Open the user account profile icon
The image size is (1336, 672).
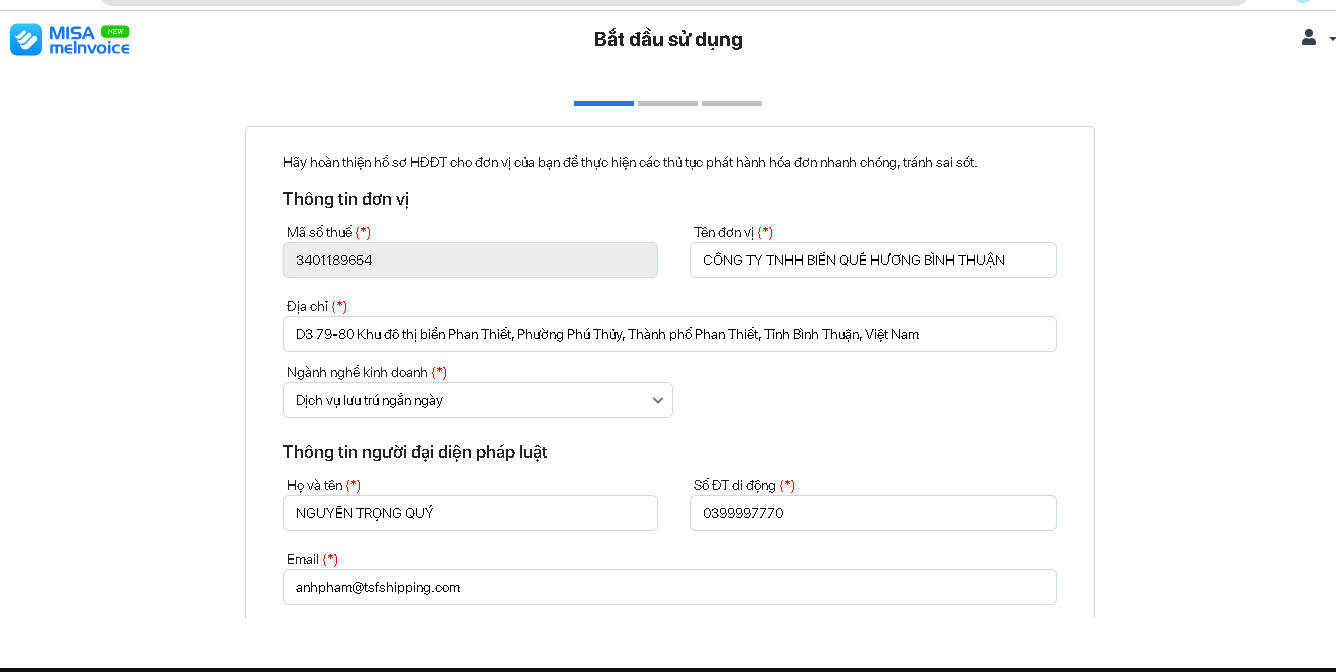pyautogui.click(x=1308, y=38)
